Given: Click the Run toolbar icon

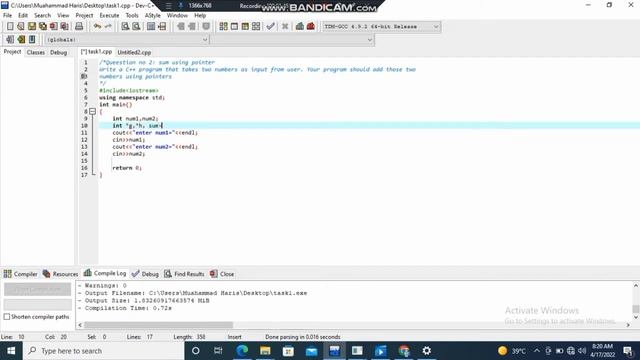Looking at the screenshot, I should point(234,27).
